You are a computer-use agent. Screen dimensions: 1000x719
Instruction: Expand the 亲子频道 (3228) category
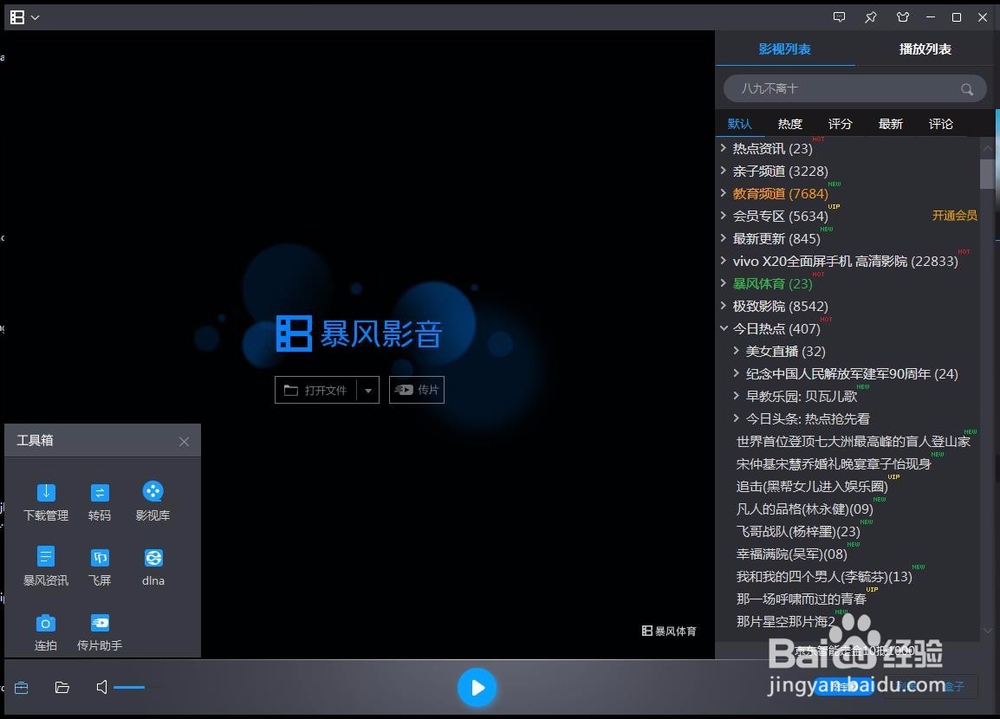point(723,170)
